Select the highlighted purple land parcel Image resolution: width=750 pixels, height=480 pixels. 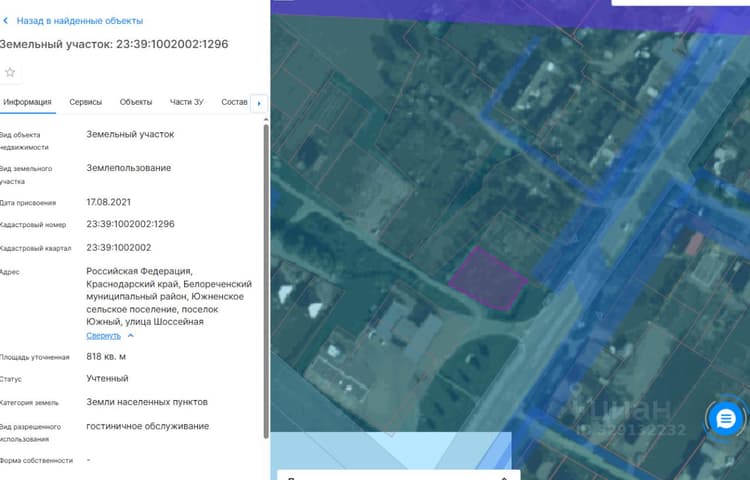coord(488,279)
